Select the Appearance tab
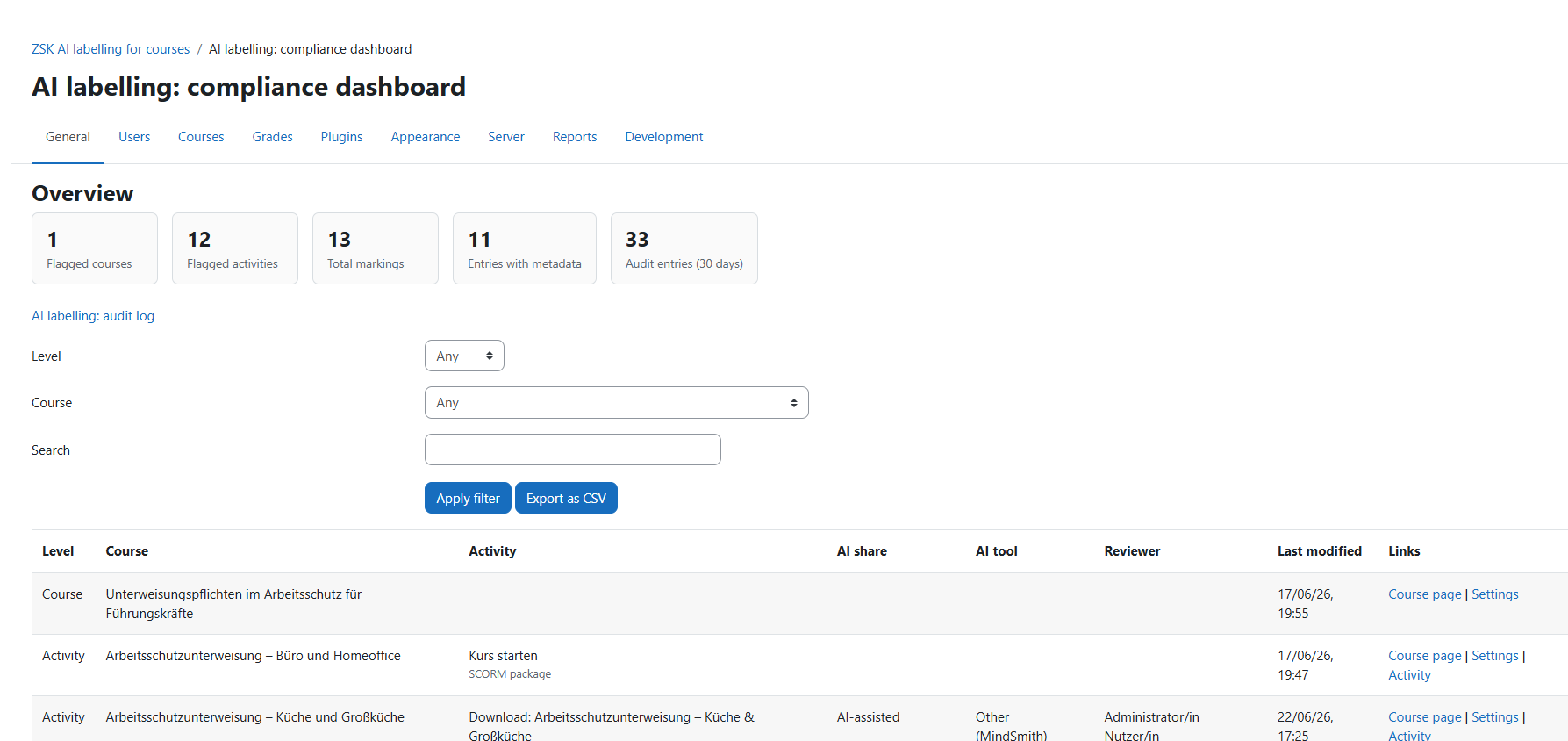The image size is (1568, 741). point(426,137)
